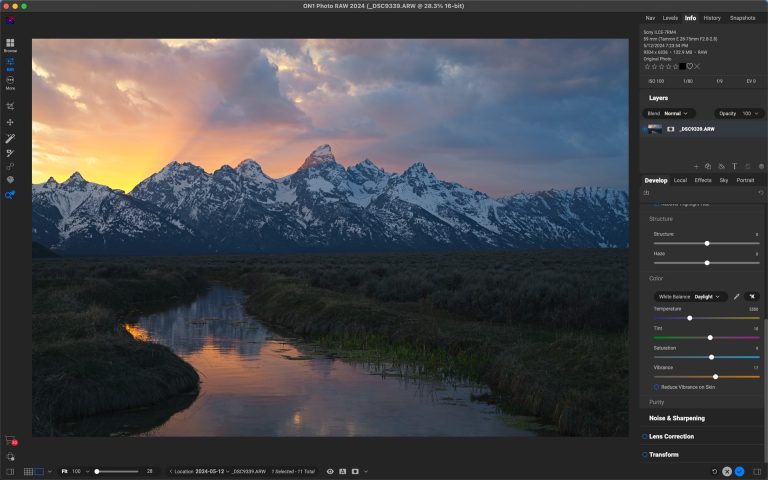Open the icon below the shopping cart
This screenshot has height=480, width=768.
[x=10, y=457]
